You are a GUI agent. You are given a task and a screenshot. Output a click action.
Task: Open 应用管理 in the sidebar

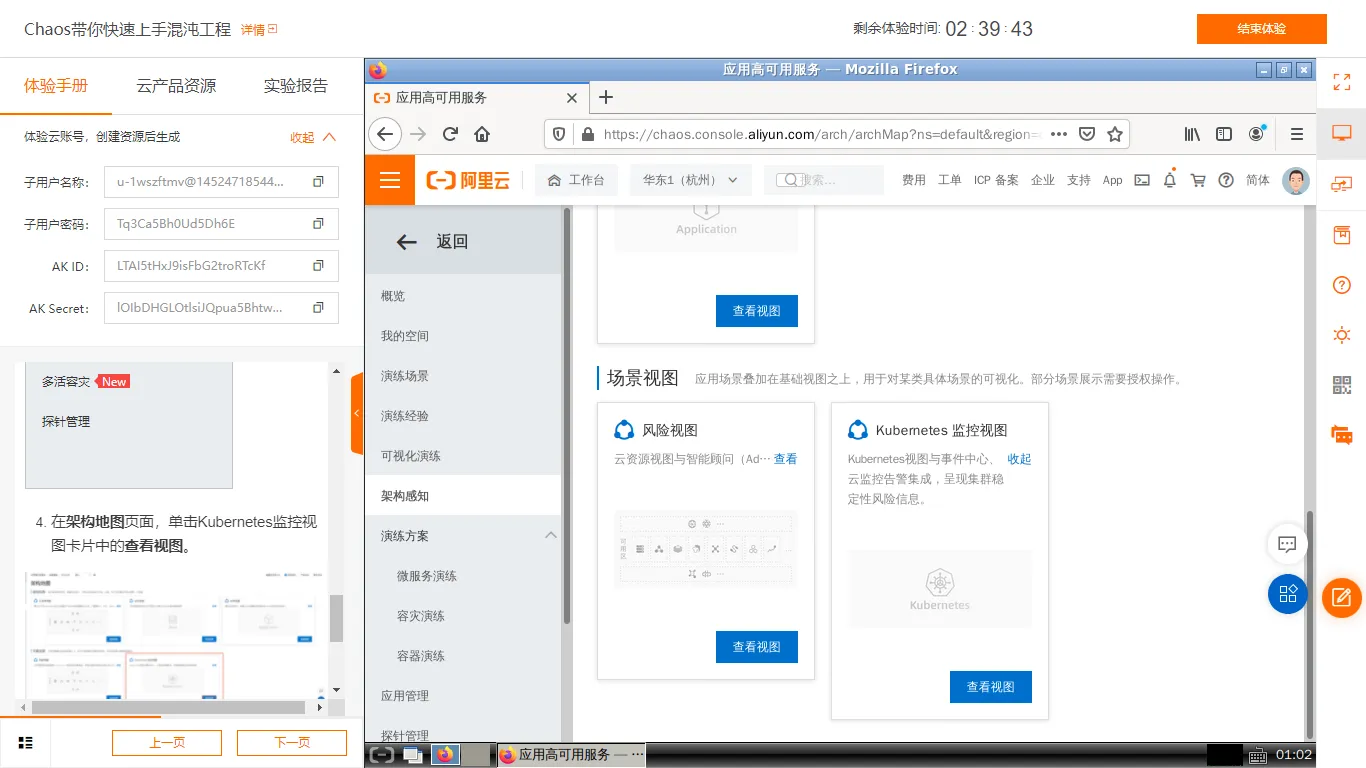[x=463, y=696]
